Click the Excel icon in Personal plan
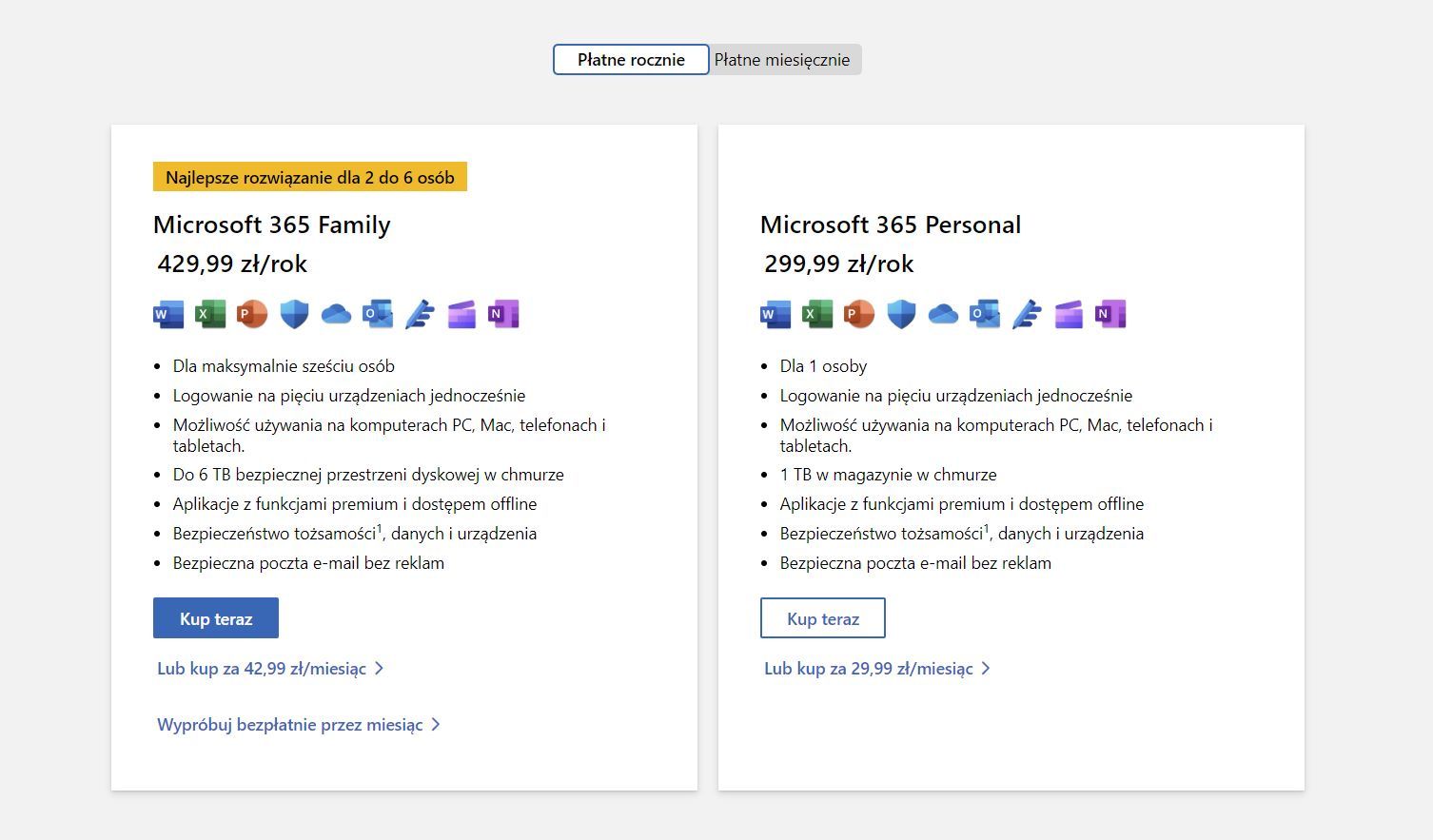Image resolution: width=1433 pixels, height=840 pixels. (x=817, y=314)
